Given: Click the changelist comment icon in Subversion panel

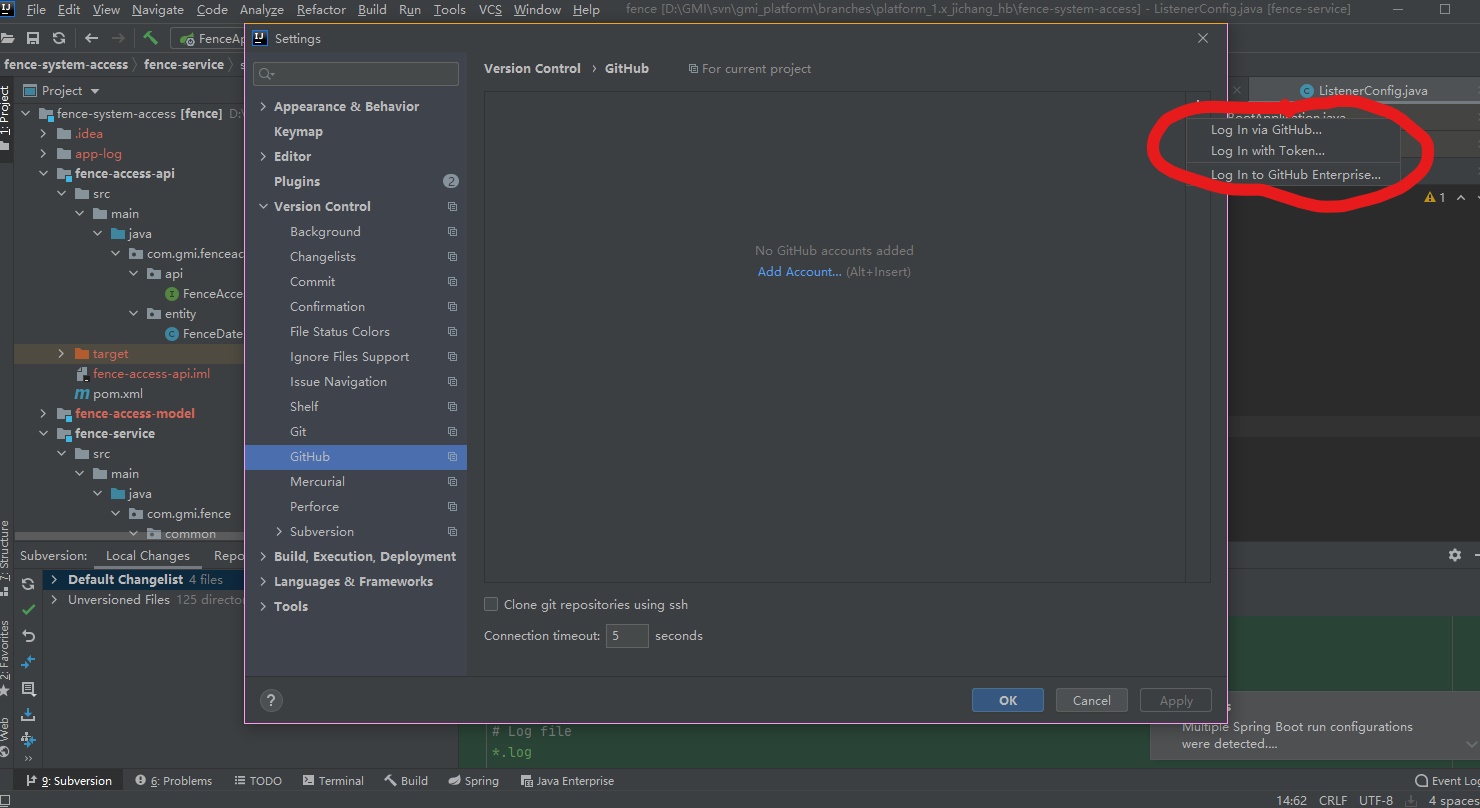Looking at the screenshot, I should 28,688.
